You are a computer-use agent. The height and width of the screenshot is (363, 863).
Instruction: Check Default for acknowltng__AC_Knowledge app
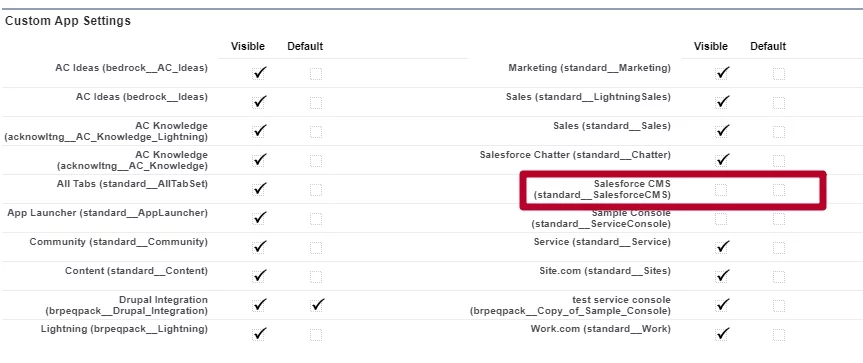[x=316, y=161]
